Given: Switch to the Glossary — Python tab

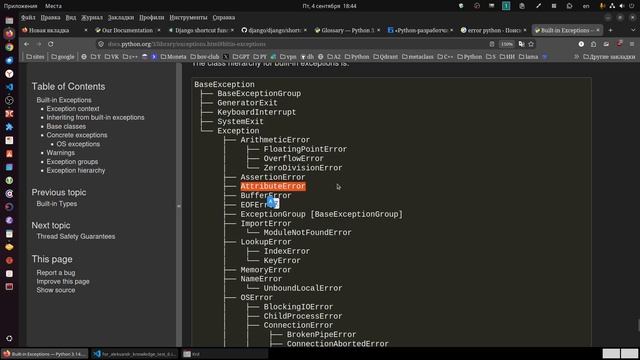Looking at the screenshot, I should coord(347,30).
